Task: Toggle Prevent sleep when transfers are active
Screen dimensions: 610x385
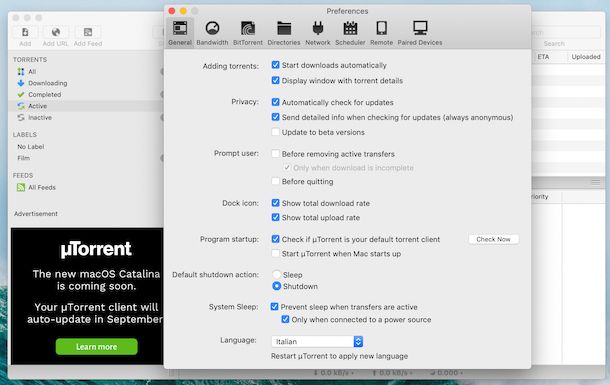Action: pos(274,307)
